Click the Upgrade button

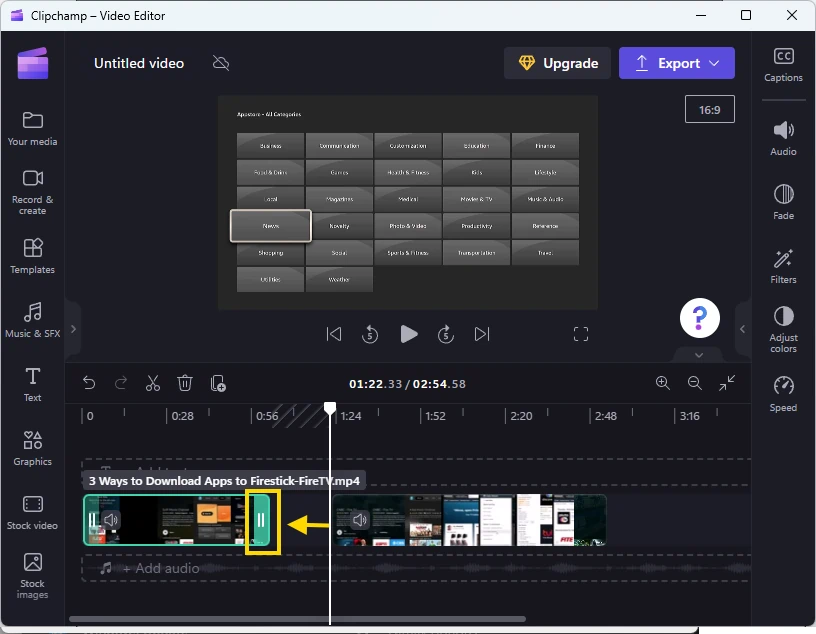(557, 63)
